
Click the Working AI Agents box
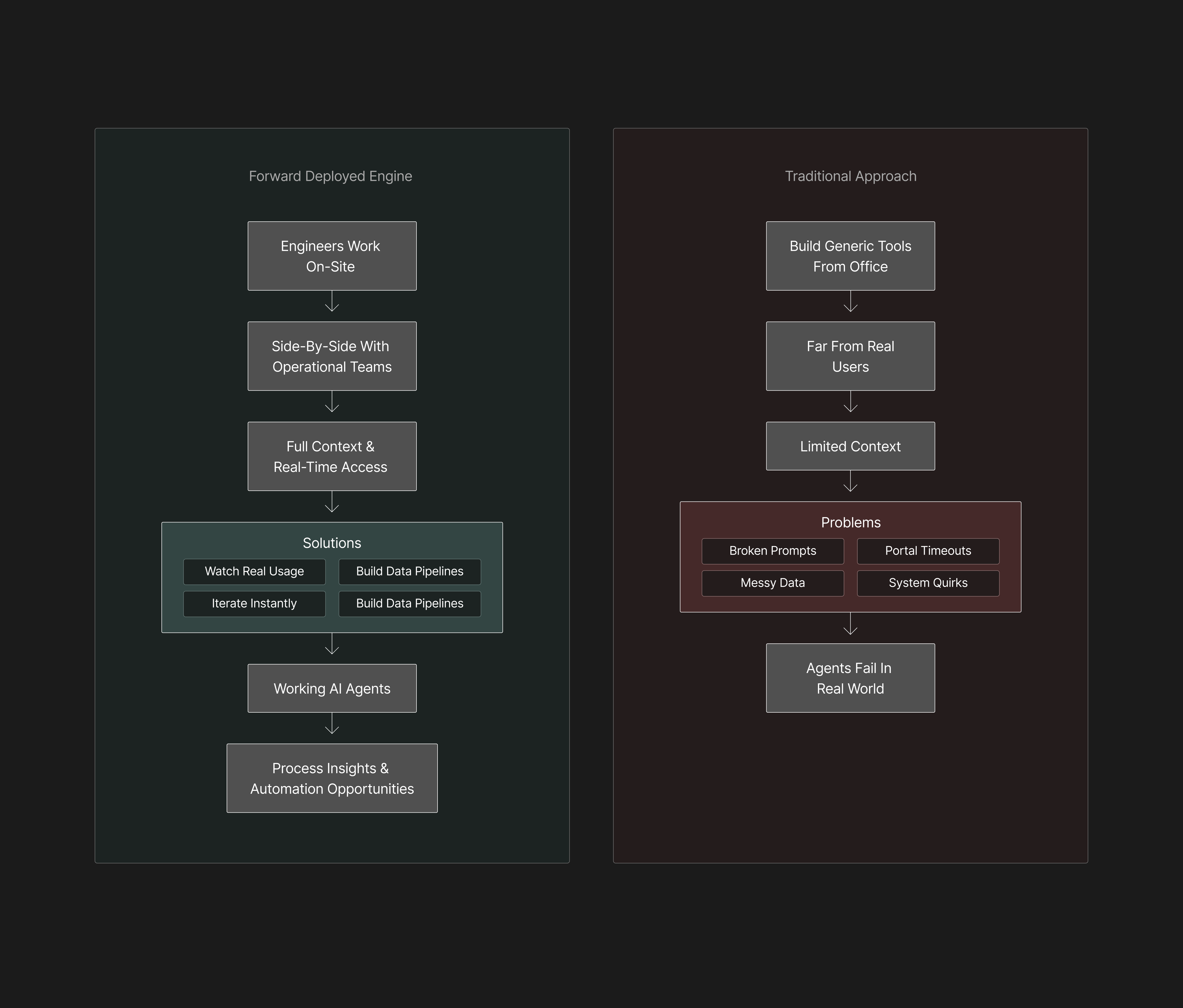pyautogui.click(x=332, y=688)
